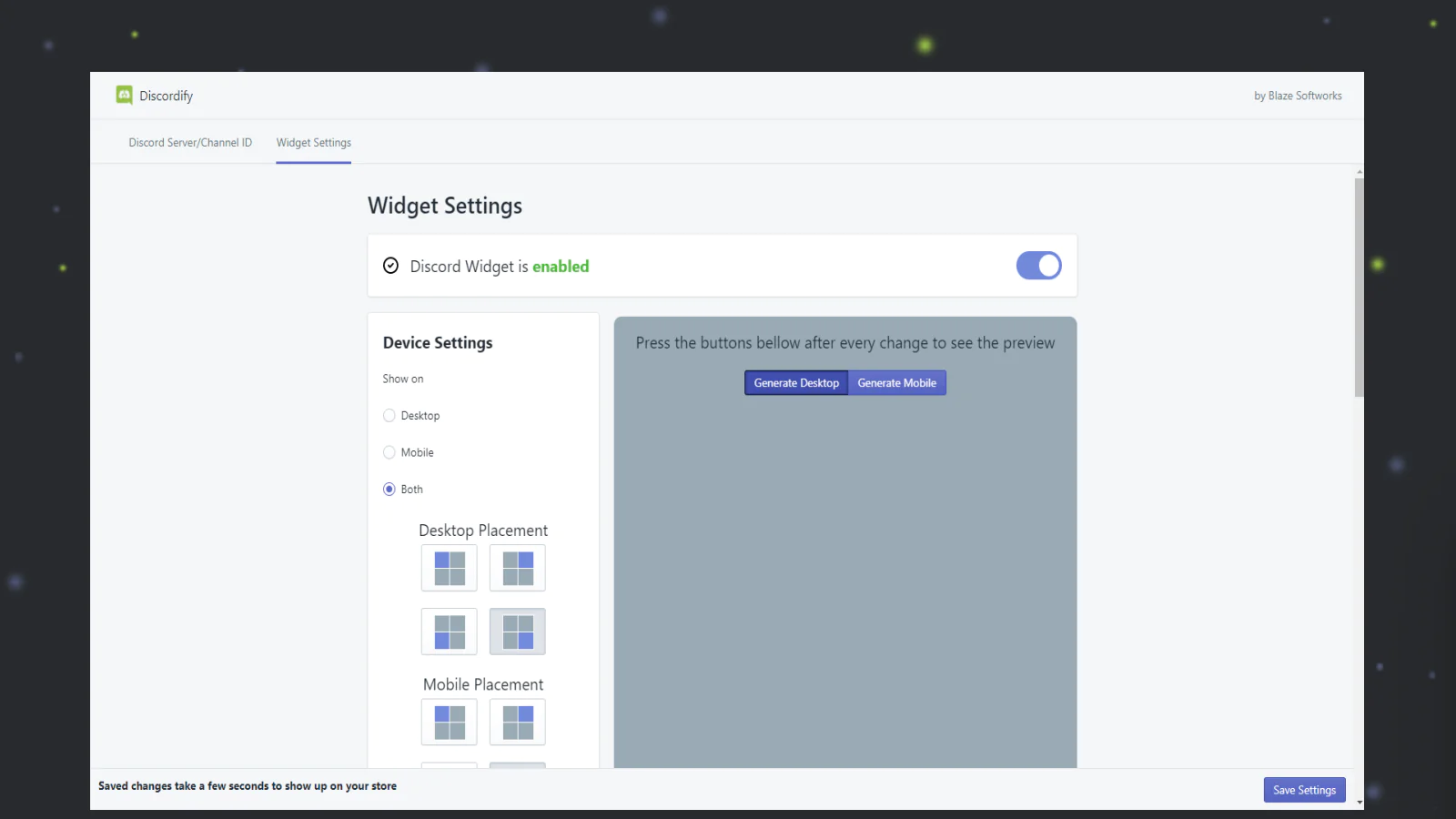
Task: Click the scrollbar down arrow
Action: tap(1360, 803)
